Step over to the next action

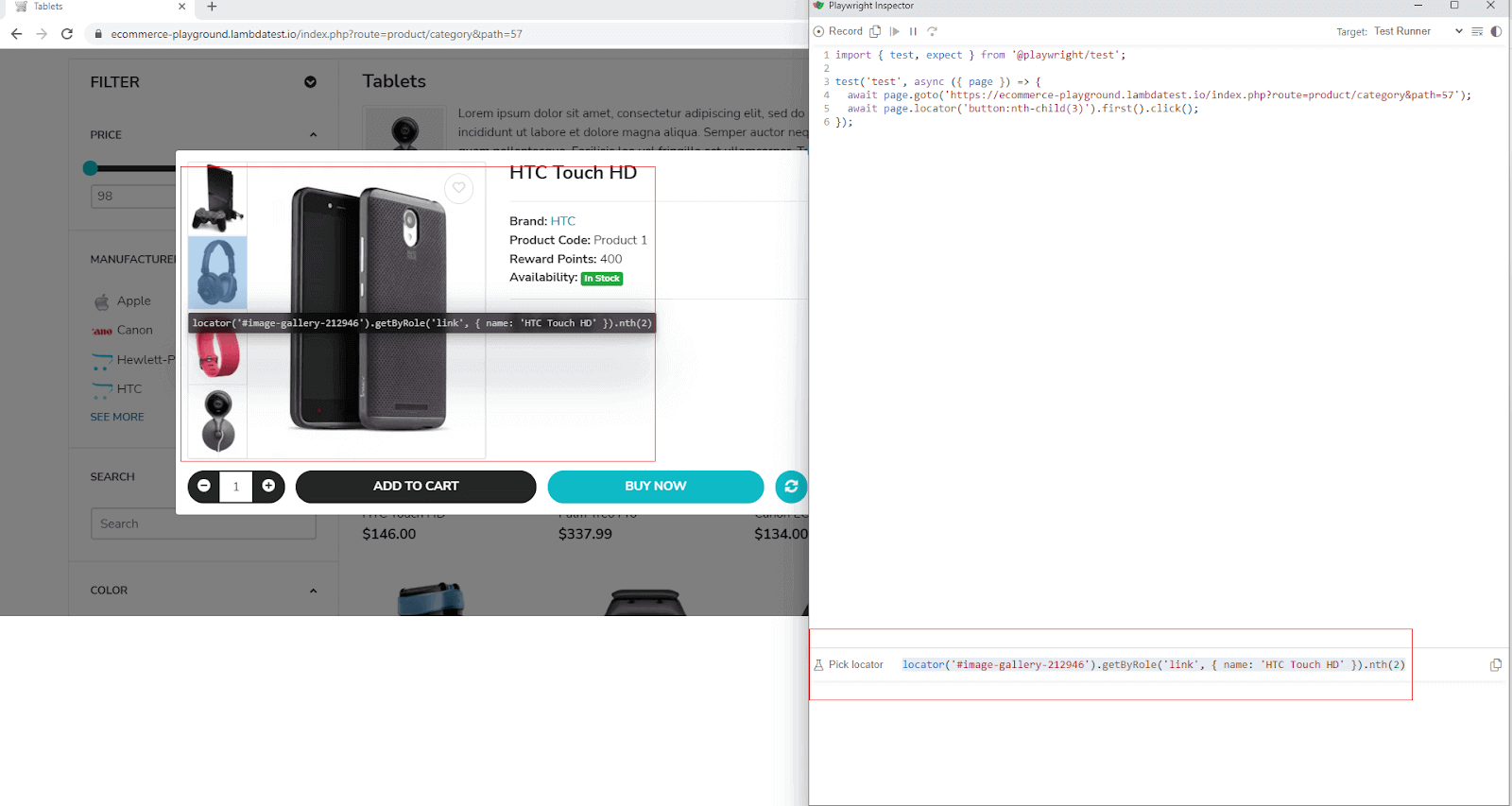(x=932, y=31)
